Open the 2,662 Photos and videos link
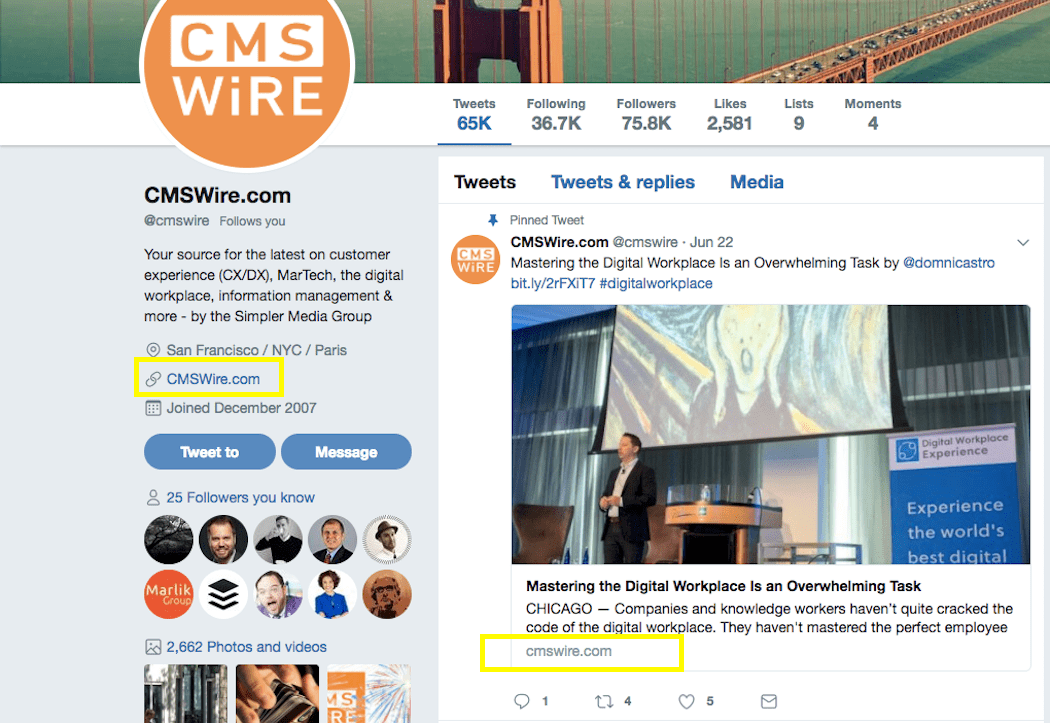This screenshot has width=1050, height=723. (246, 647)
